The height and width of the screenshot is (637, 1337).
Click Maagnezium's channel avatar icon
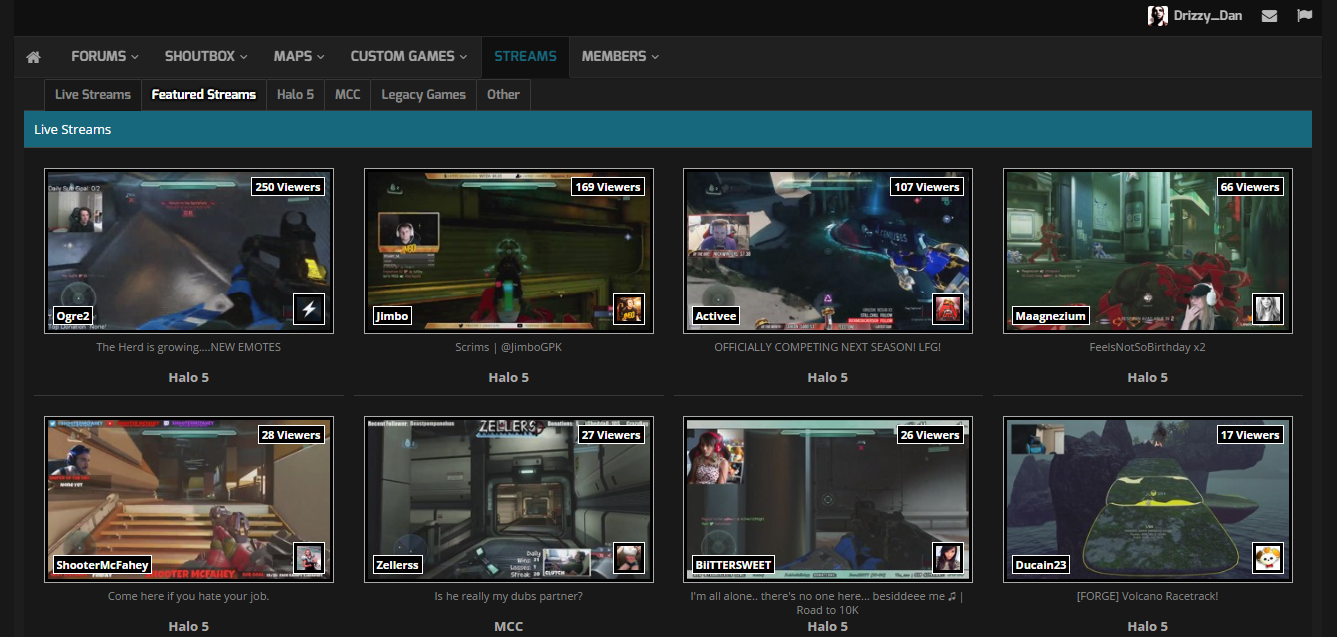(1268, 308)
